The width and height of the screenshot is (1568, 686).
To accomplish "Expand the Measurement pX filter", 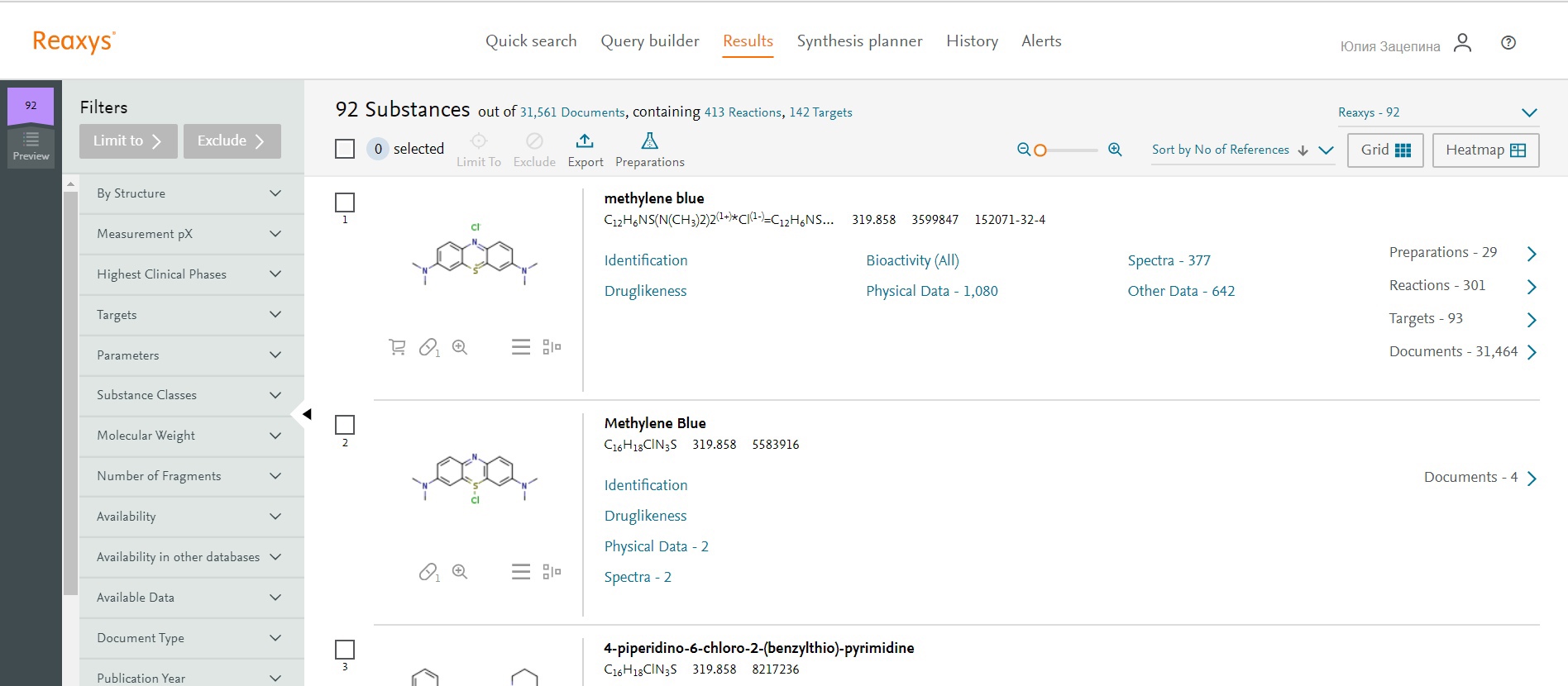I will click(192, 234).
